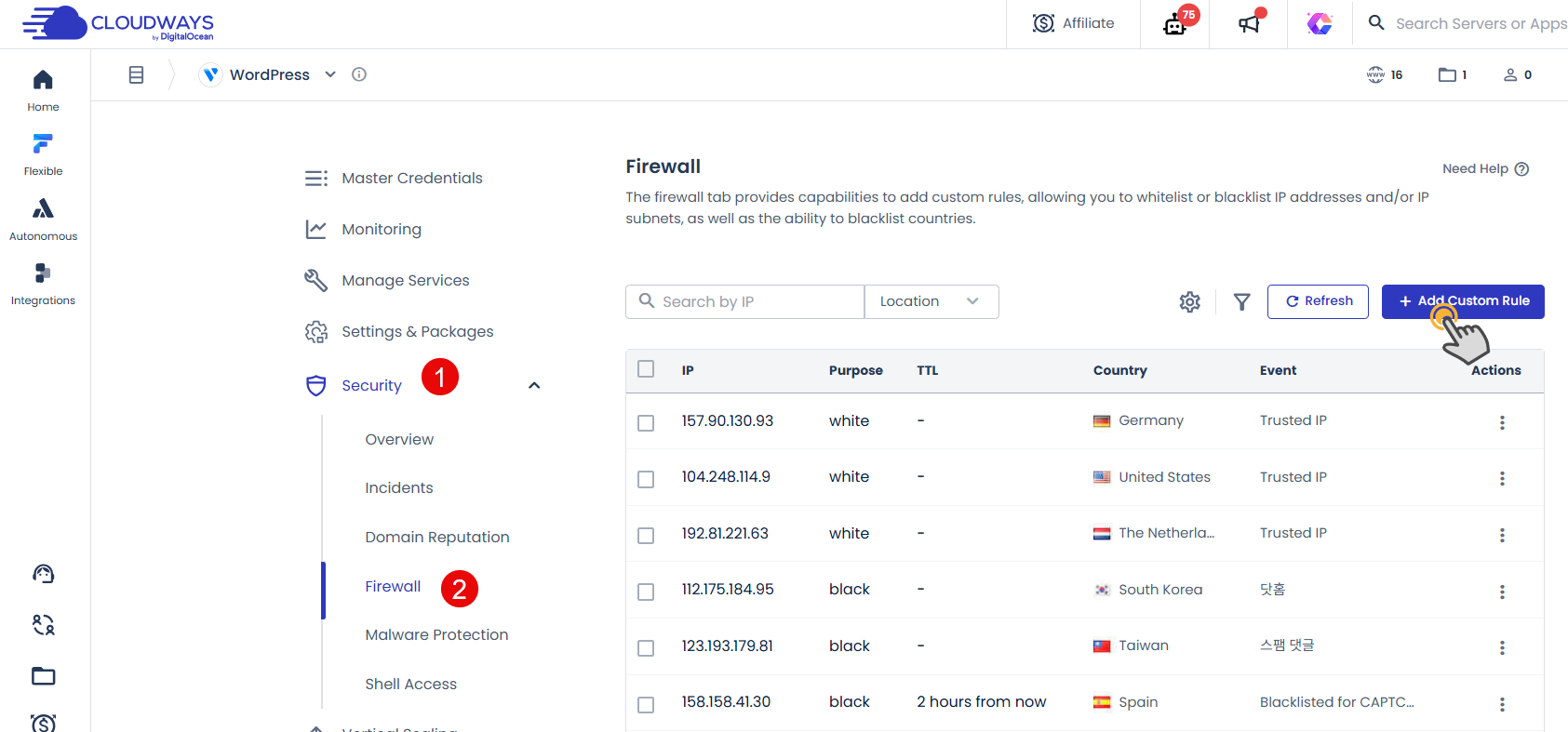Click Add Custom Rule button
This screenshot has height=732, width=1568.
pyautogui.click(x=1463, y=301)
